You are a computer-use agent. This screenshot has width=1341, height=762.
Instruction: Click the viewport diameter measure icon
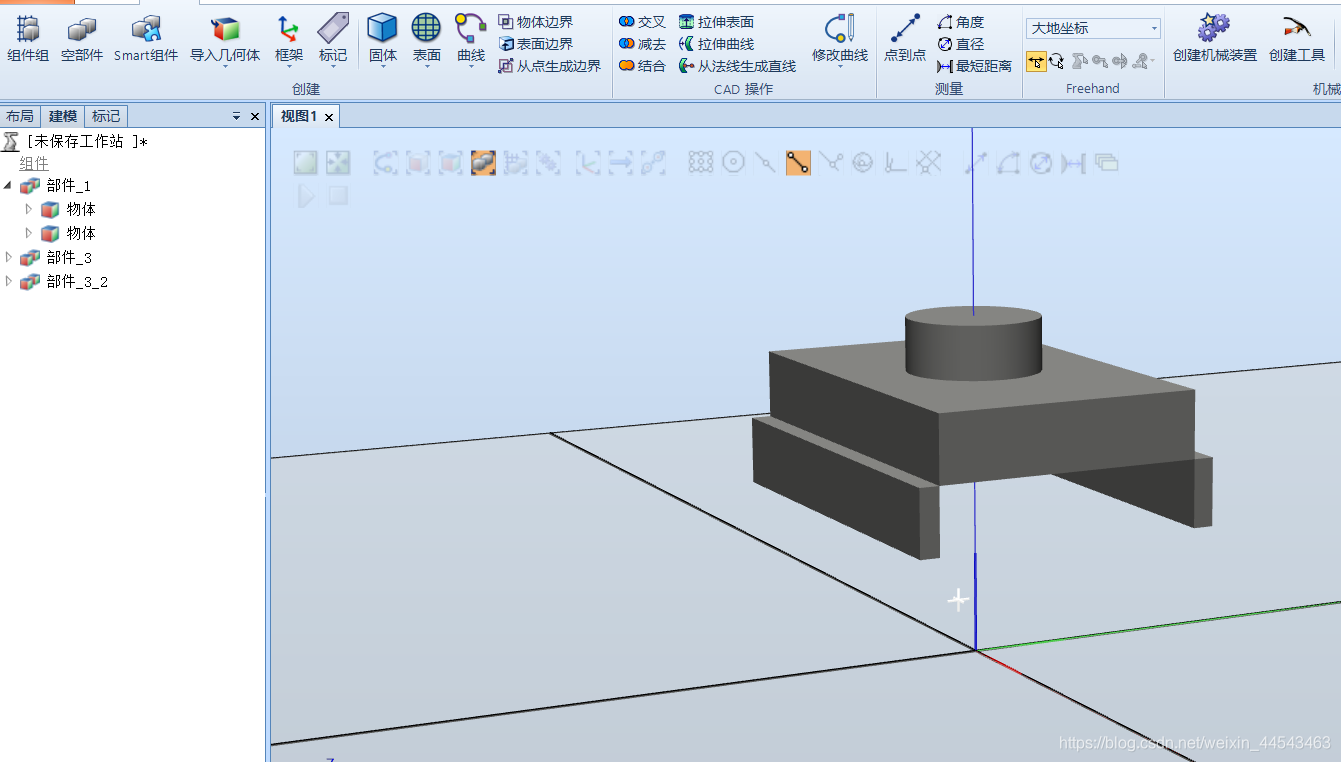coord(1041,162)
